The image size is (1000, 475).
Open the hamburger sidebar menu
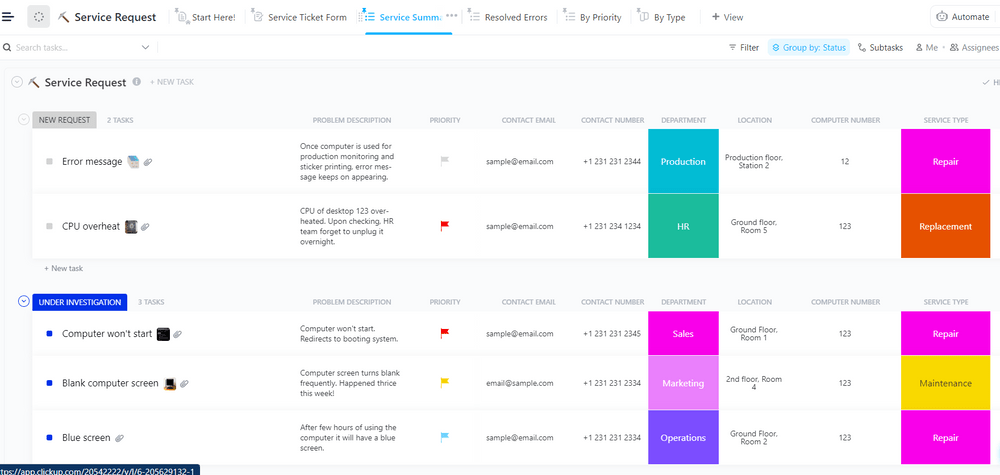(x=9, y=17)
